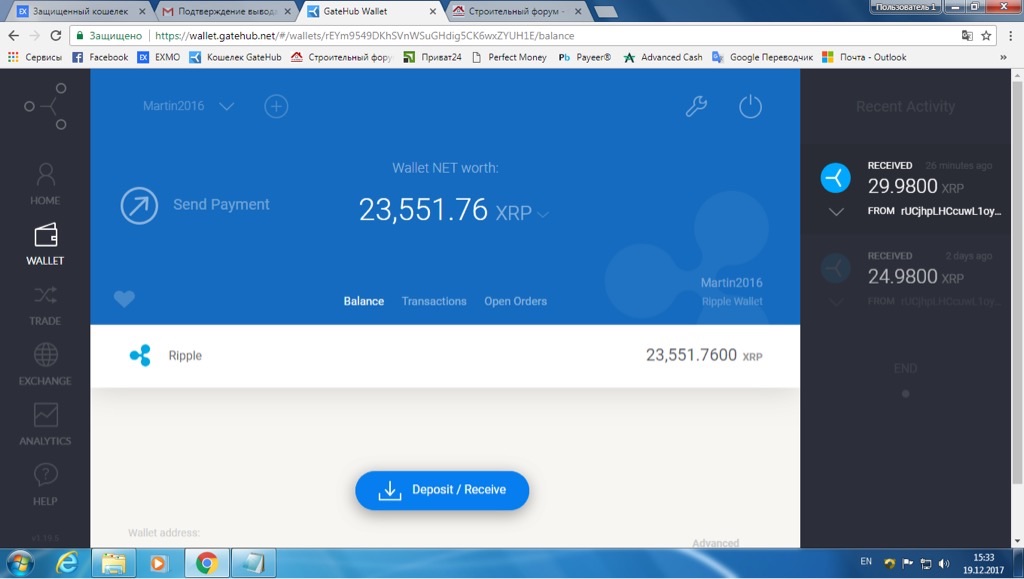Open Windows Explorer folder from taskbar
Image resolution: width=1024 pixels, height=579 pixels.
[114, 563]
